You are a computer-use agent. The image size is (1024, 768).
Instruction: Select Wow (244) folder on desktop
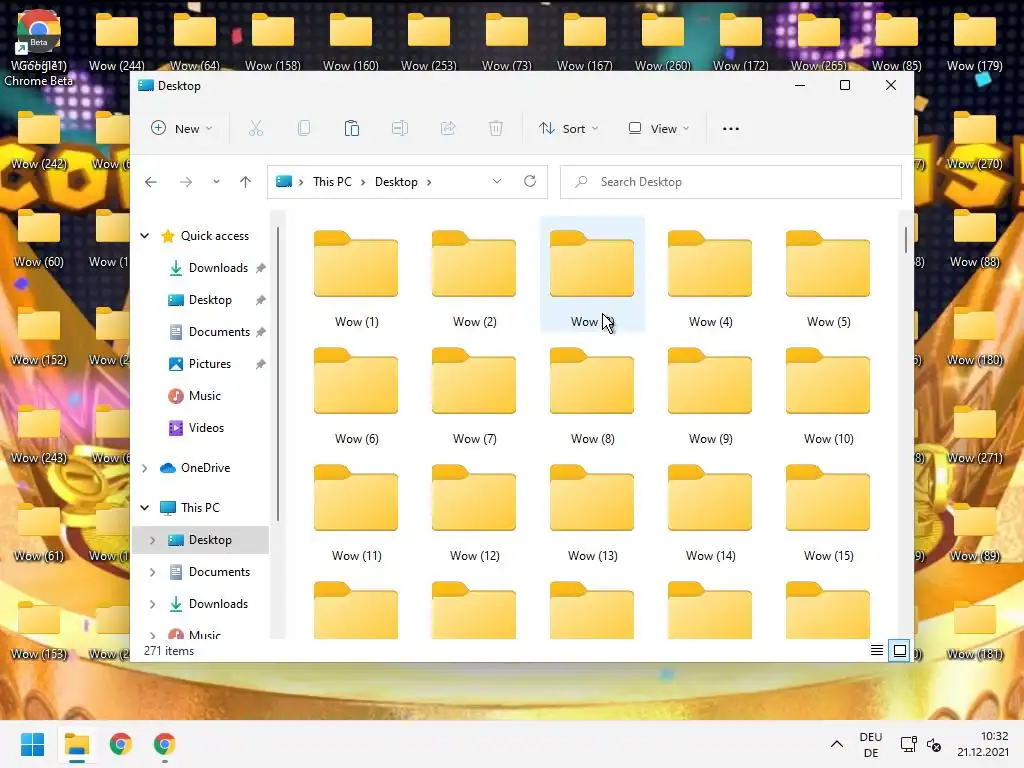click(x=117, y=40)
